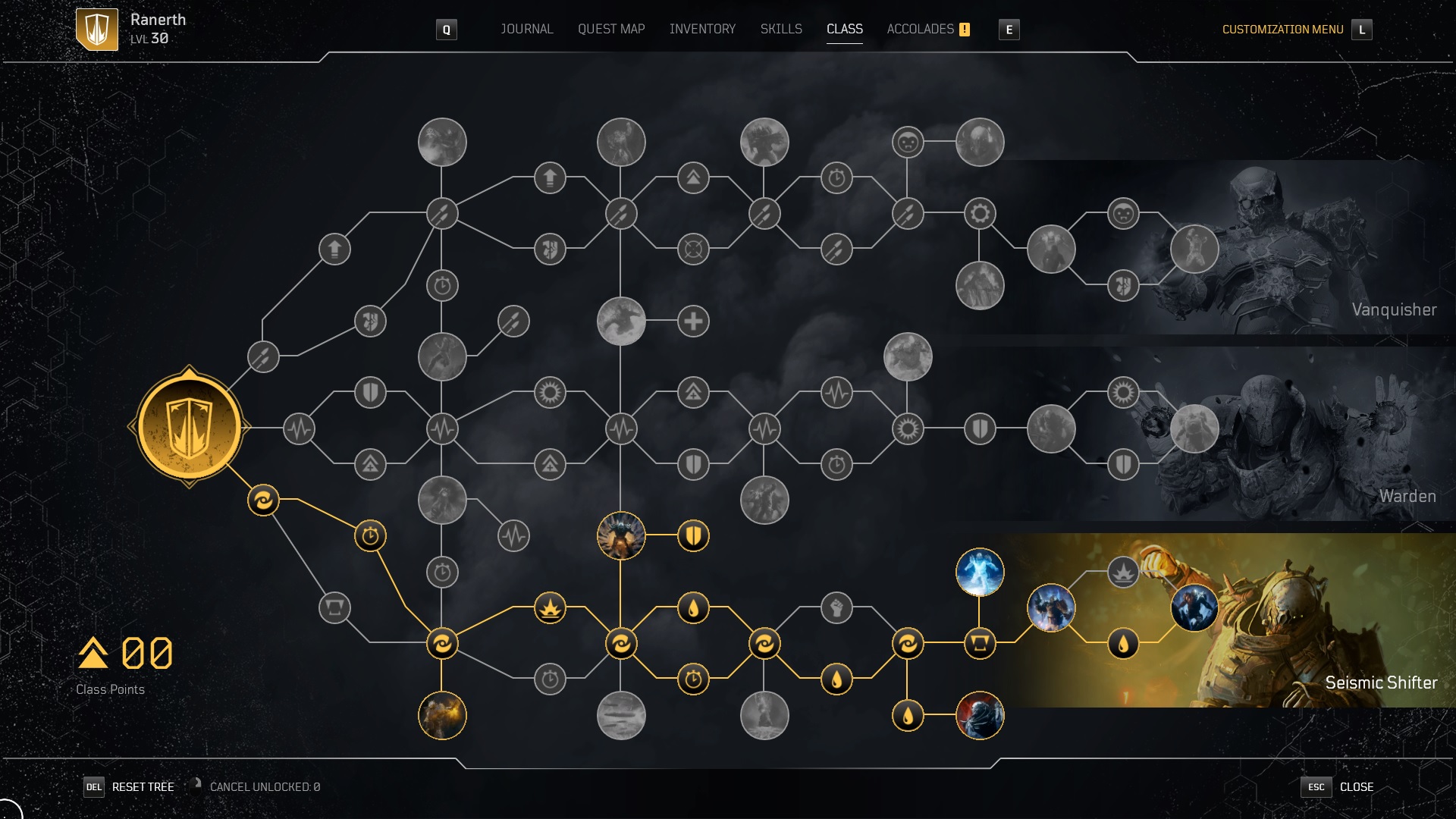Toggle Q shortcut button top-left
Image resolution: width=1456 pixels, height=819 pixels.
445,29
